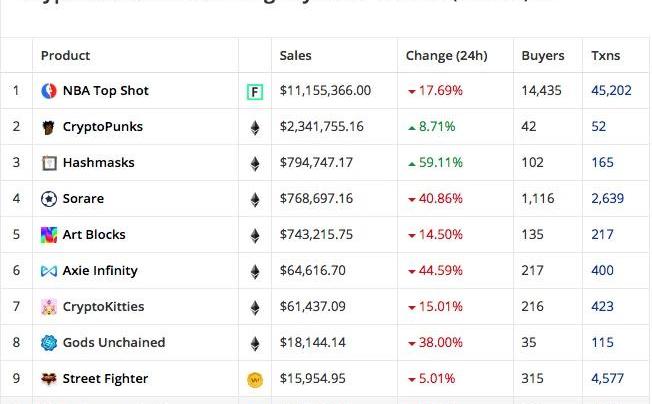The image size is (652, 404).
Task: Open the NBA Top Shot product link
Action: pos(105,91)
